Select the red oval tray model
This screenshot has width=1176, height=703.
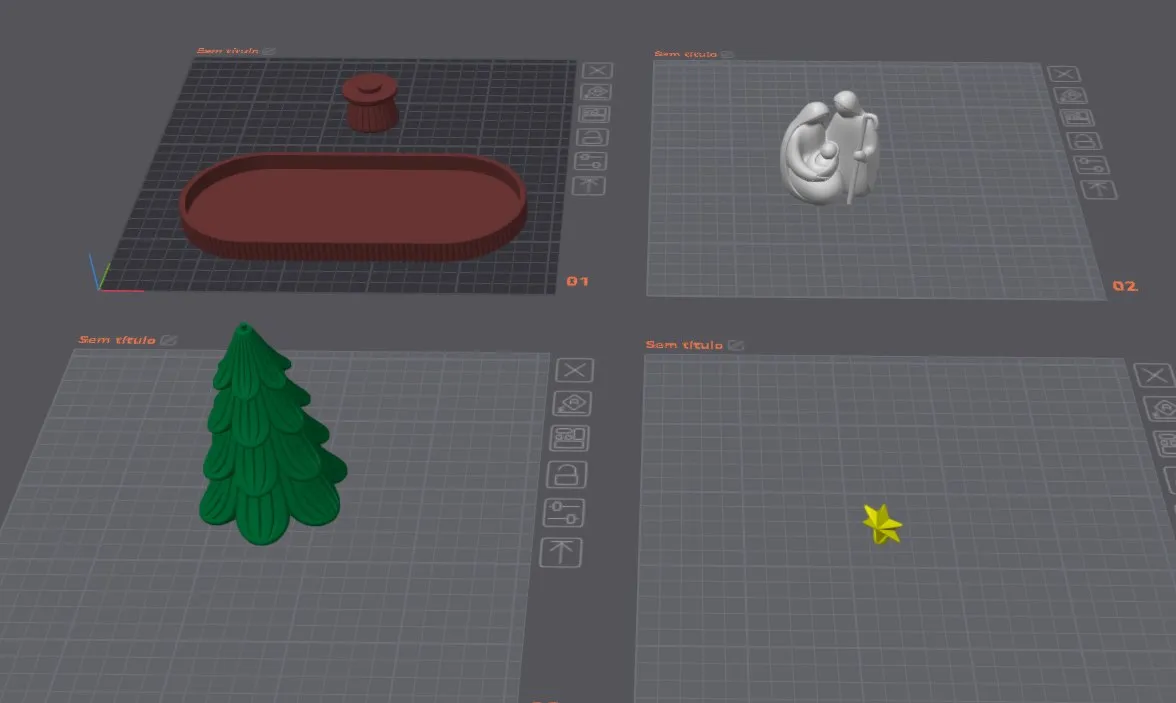(x=352, y=206)
